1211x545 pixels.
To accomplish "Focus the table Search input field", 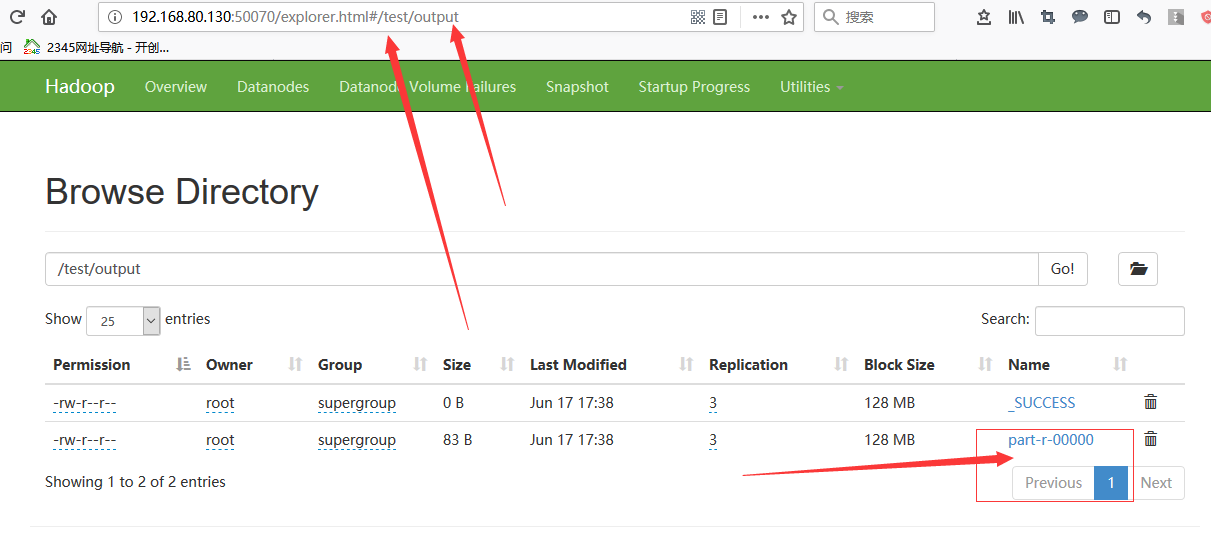I will point(1109,321).
